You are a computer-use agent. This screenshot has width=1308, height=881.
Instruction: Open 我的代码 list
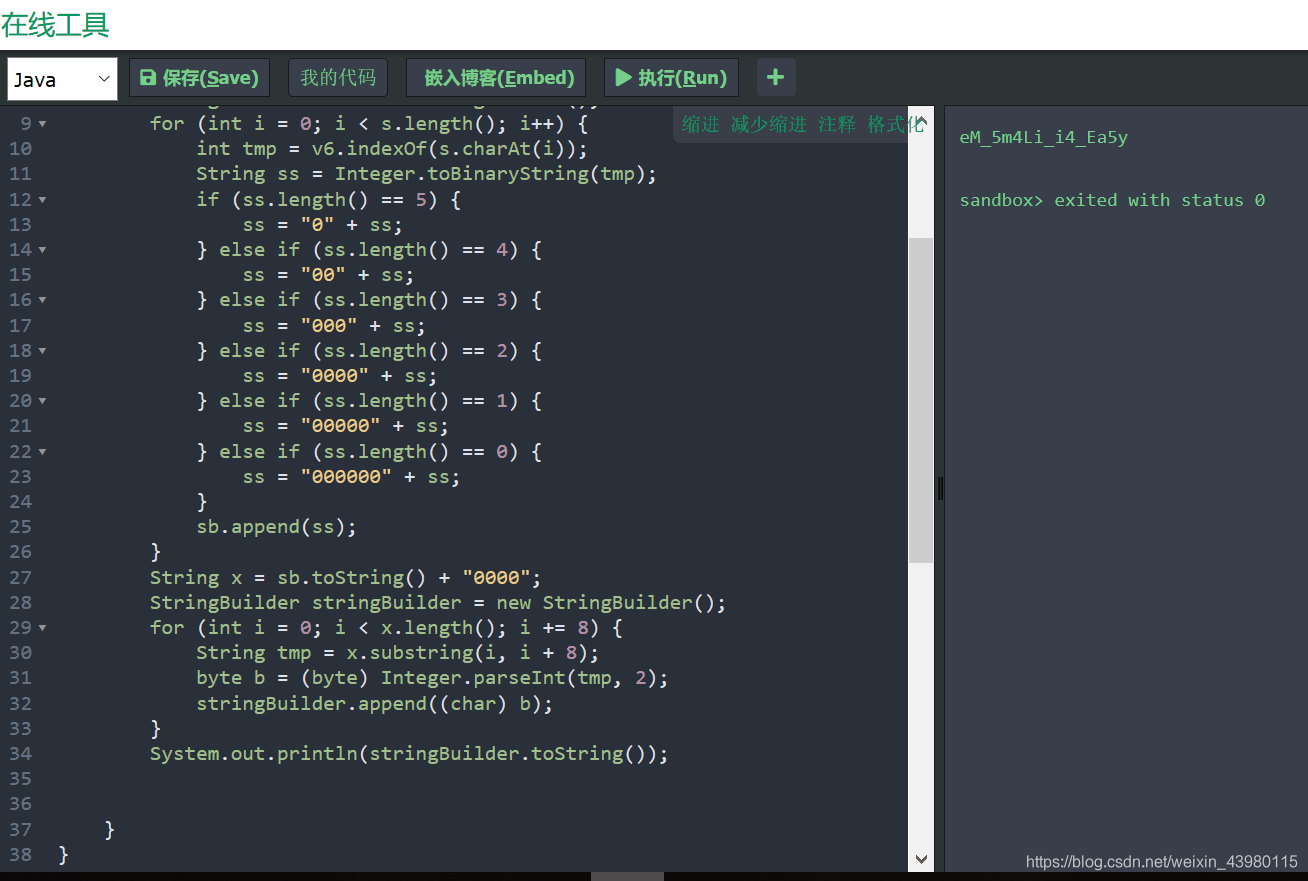pyautogui.click(x=338, y=78)
